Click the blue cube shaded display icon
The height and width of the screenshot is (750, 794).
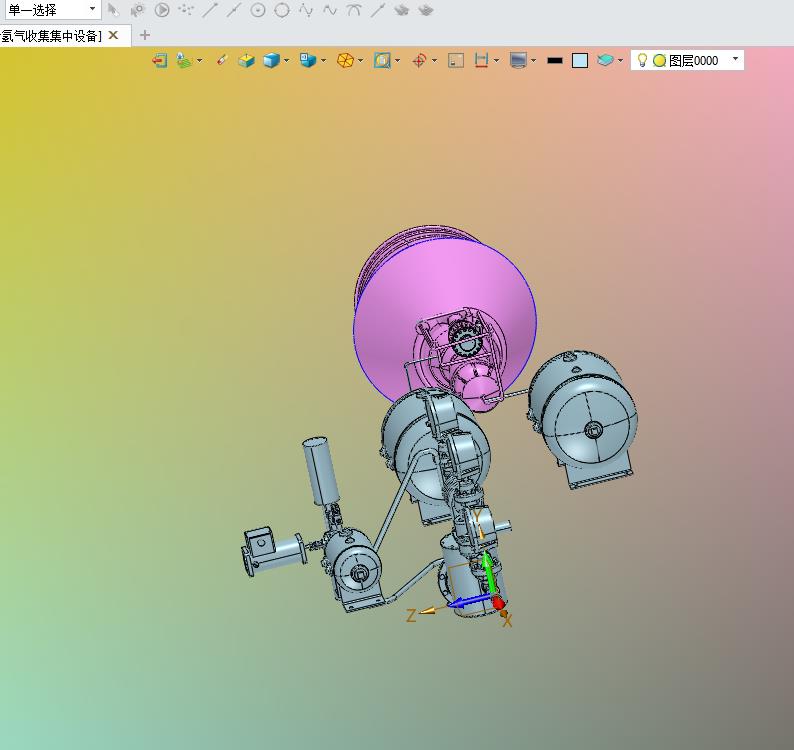click(x=271, y=61)
